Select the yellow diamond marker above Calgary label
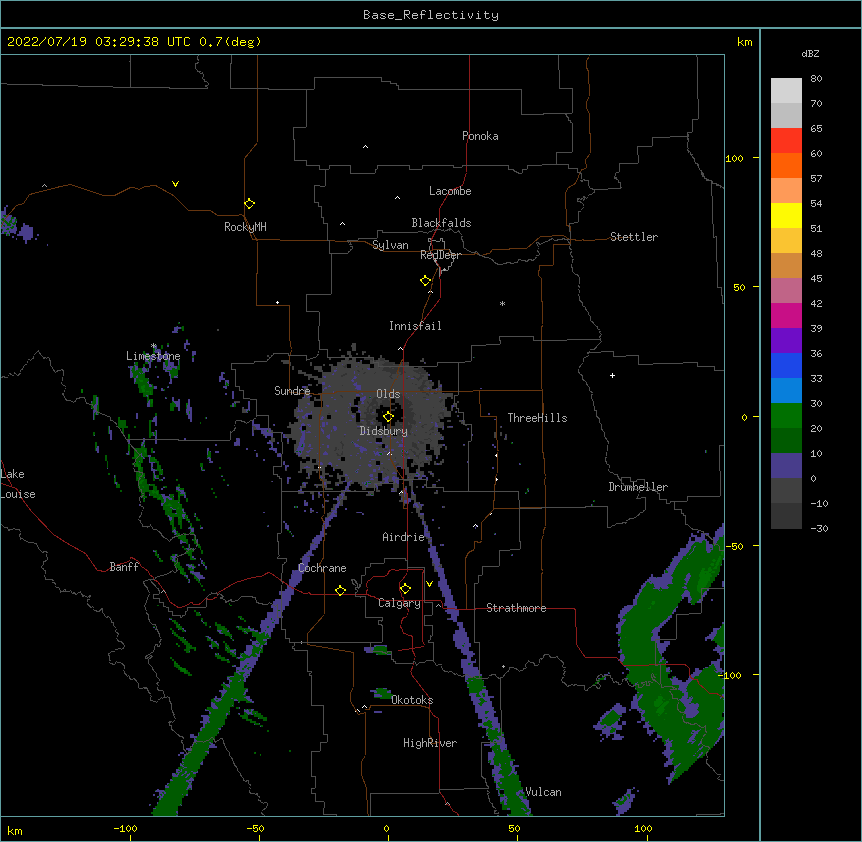 405,589
